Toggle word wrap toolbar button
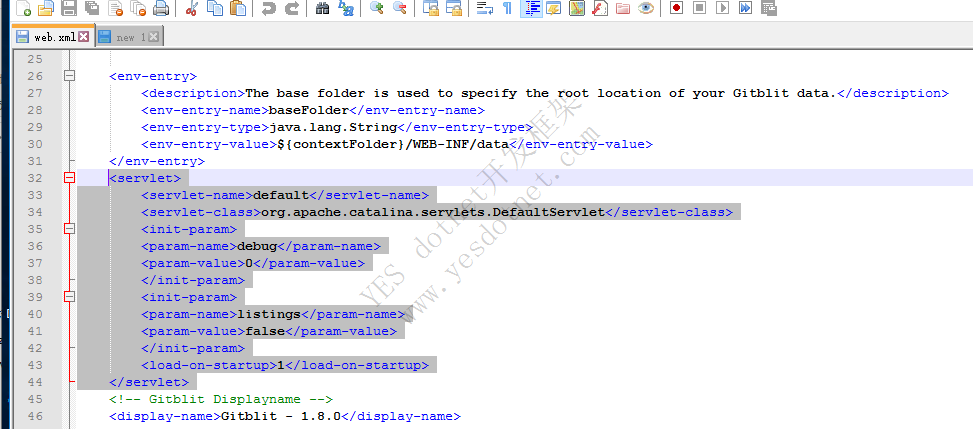 (x=483, y=8)
